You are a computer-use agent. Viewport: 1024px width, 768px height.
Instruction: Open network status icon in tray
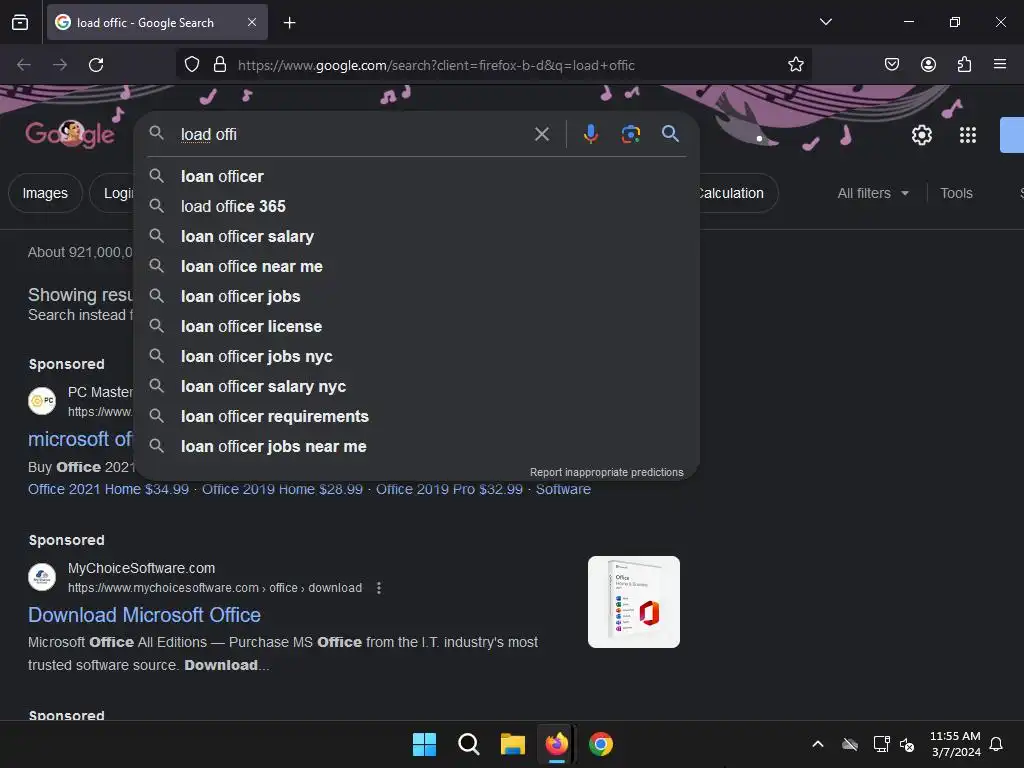pos(881,744)
